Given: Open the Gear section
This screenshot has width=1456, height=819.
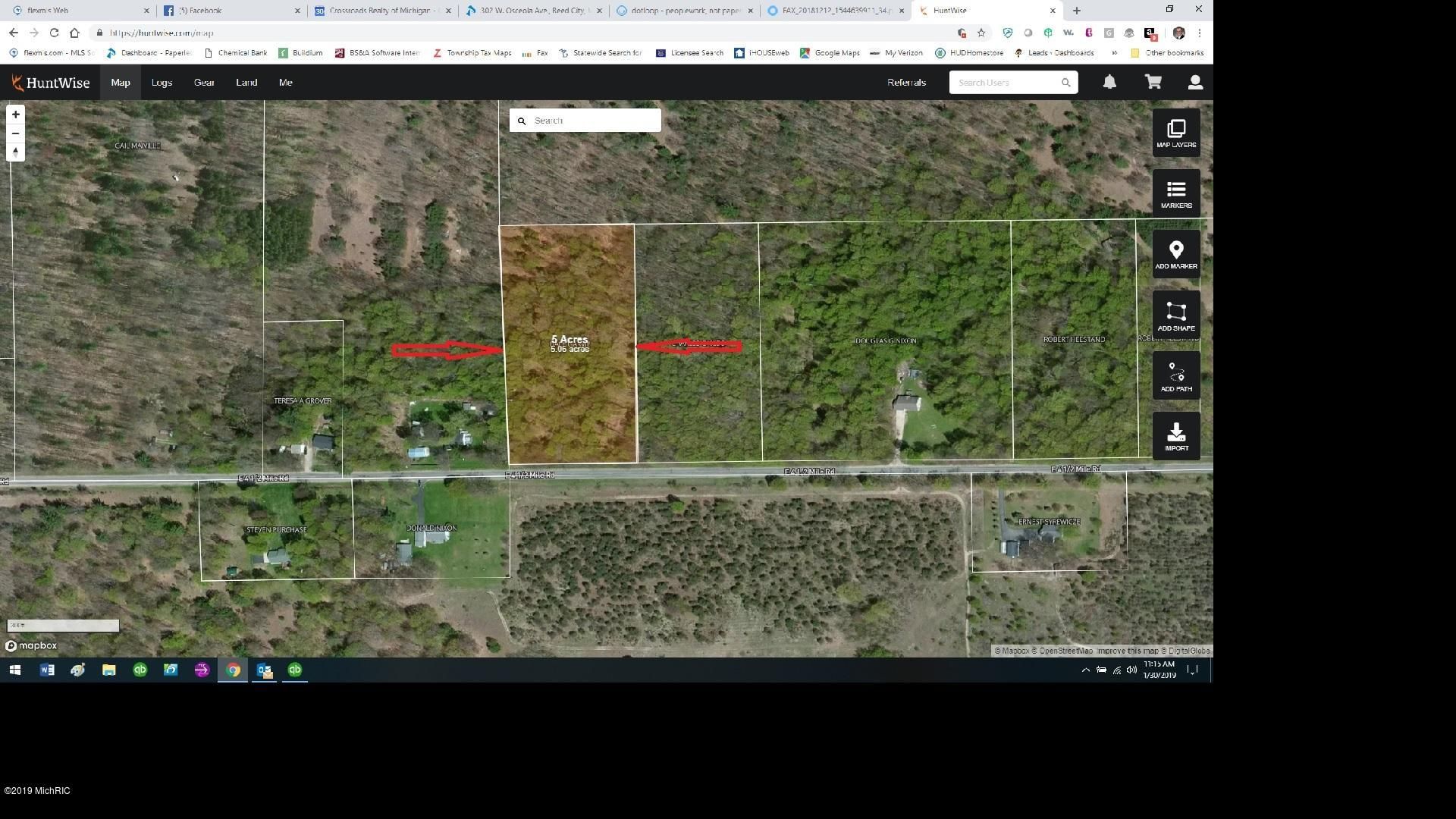Looking at the screenshot, I should click(x=204, y=82).
